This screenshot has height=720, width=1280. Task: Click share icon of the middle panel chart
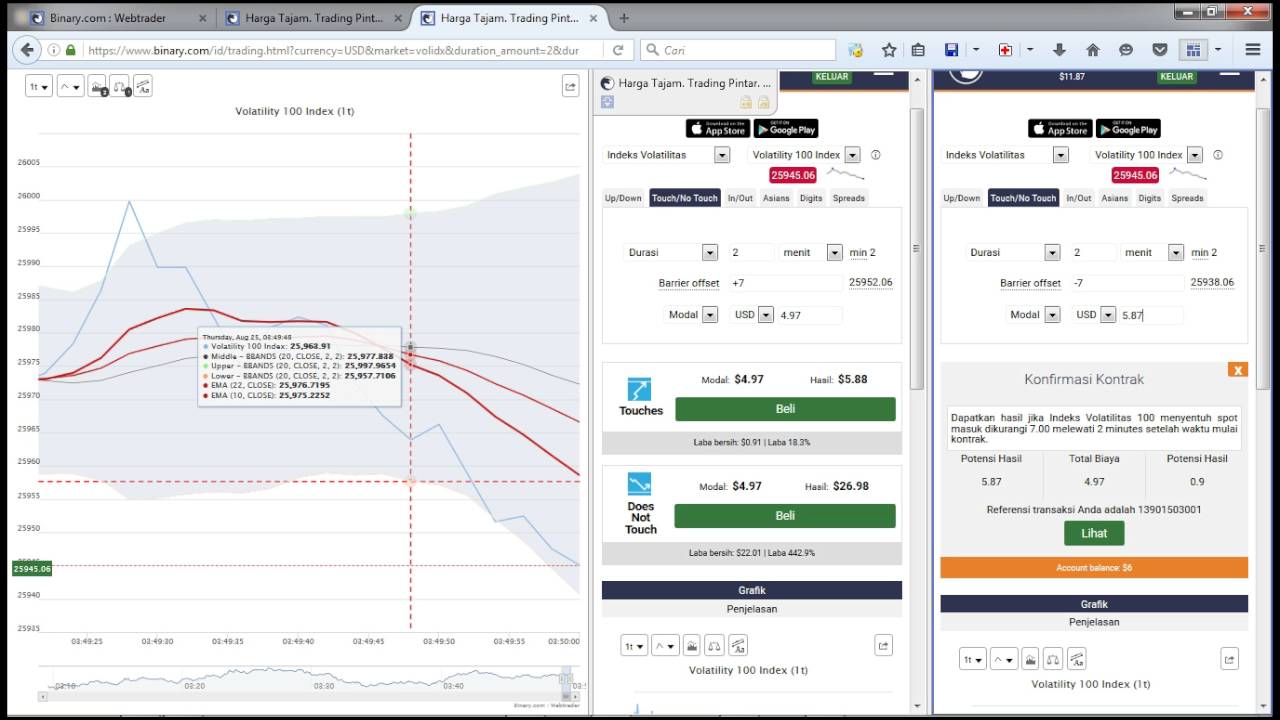pos(883,646)
